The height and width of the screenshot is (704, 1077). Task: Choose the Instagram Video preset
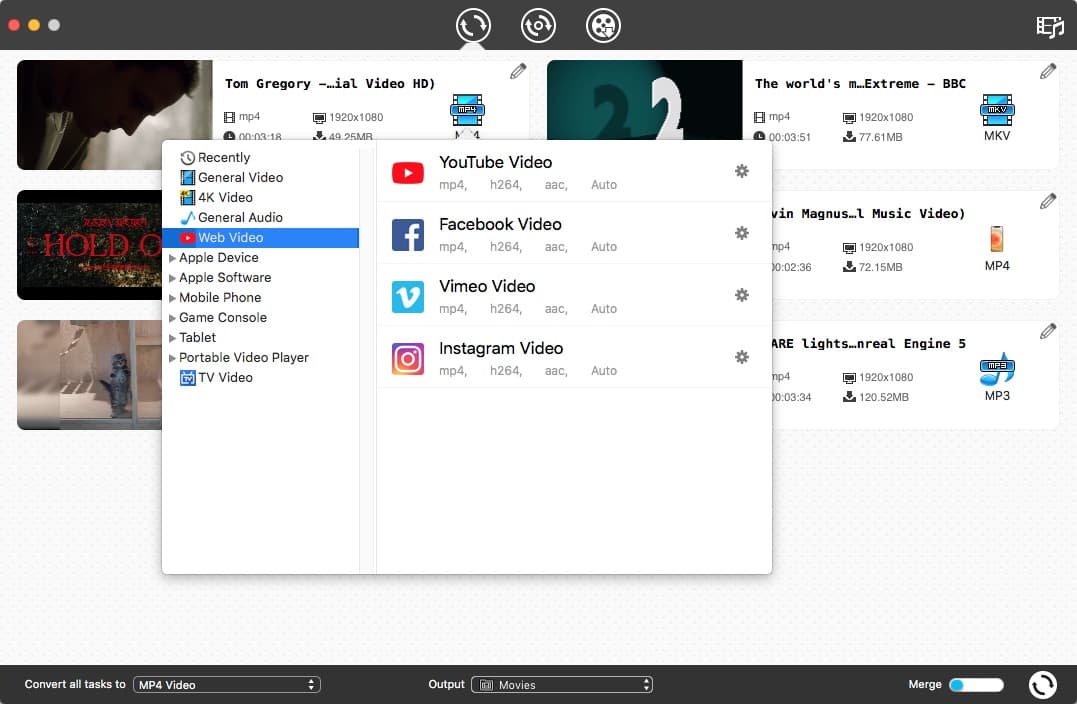pyautogui.click(x=574, y=357)
